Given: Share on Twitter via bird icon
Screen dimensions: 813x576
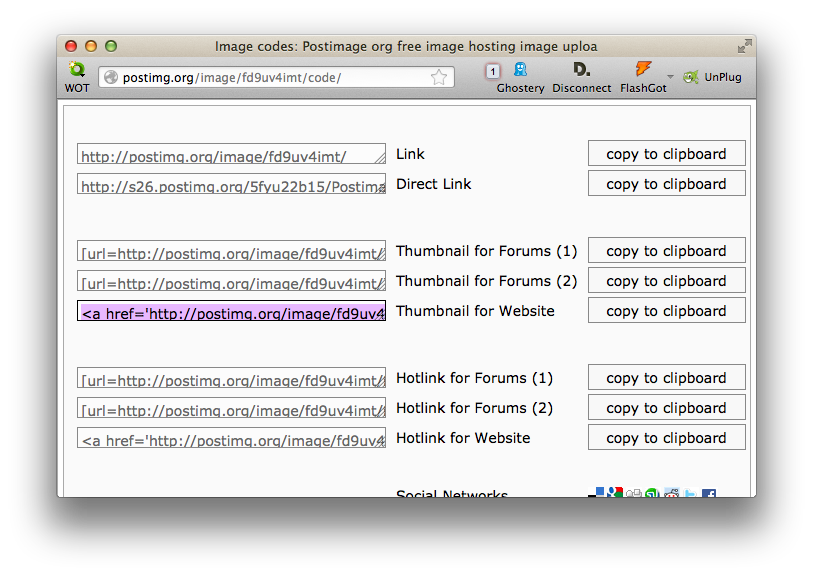Looking at the screenshot, I should 690,493.
